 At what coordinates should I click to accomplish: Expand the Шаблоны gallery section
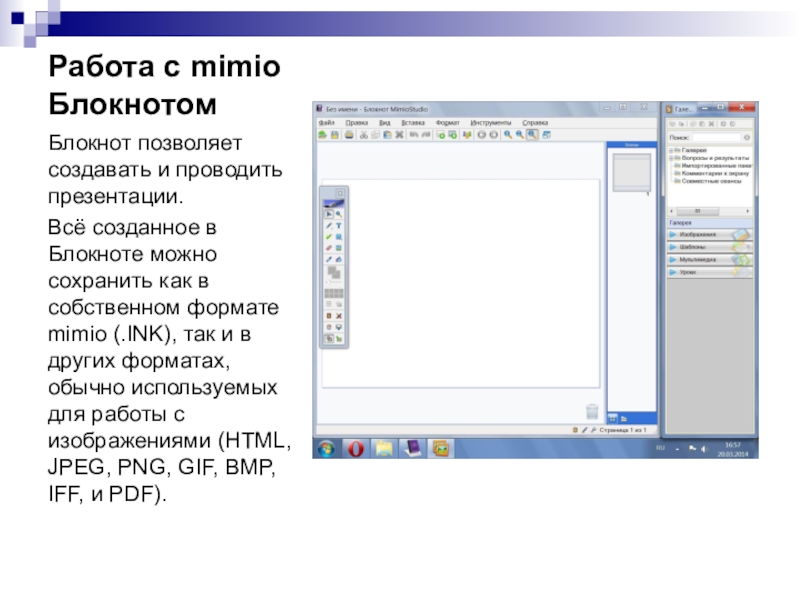710,247
